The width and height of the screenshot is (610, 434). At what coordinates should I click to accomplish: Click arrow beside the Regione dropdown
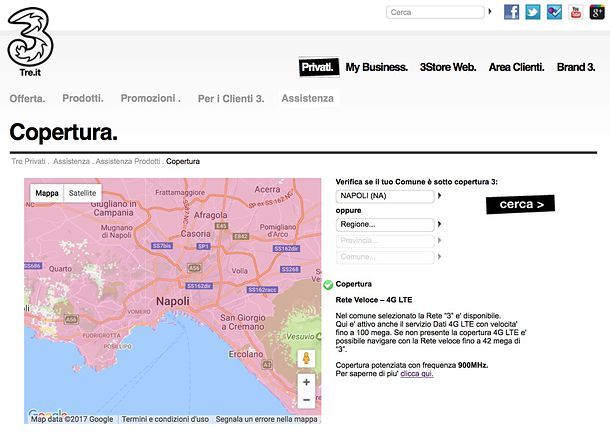tap(439, 224)
